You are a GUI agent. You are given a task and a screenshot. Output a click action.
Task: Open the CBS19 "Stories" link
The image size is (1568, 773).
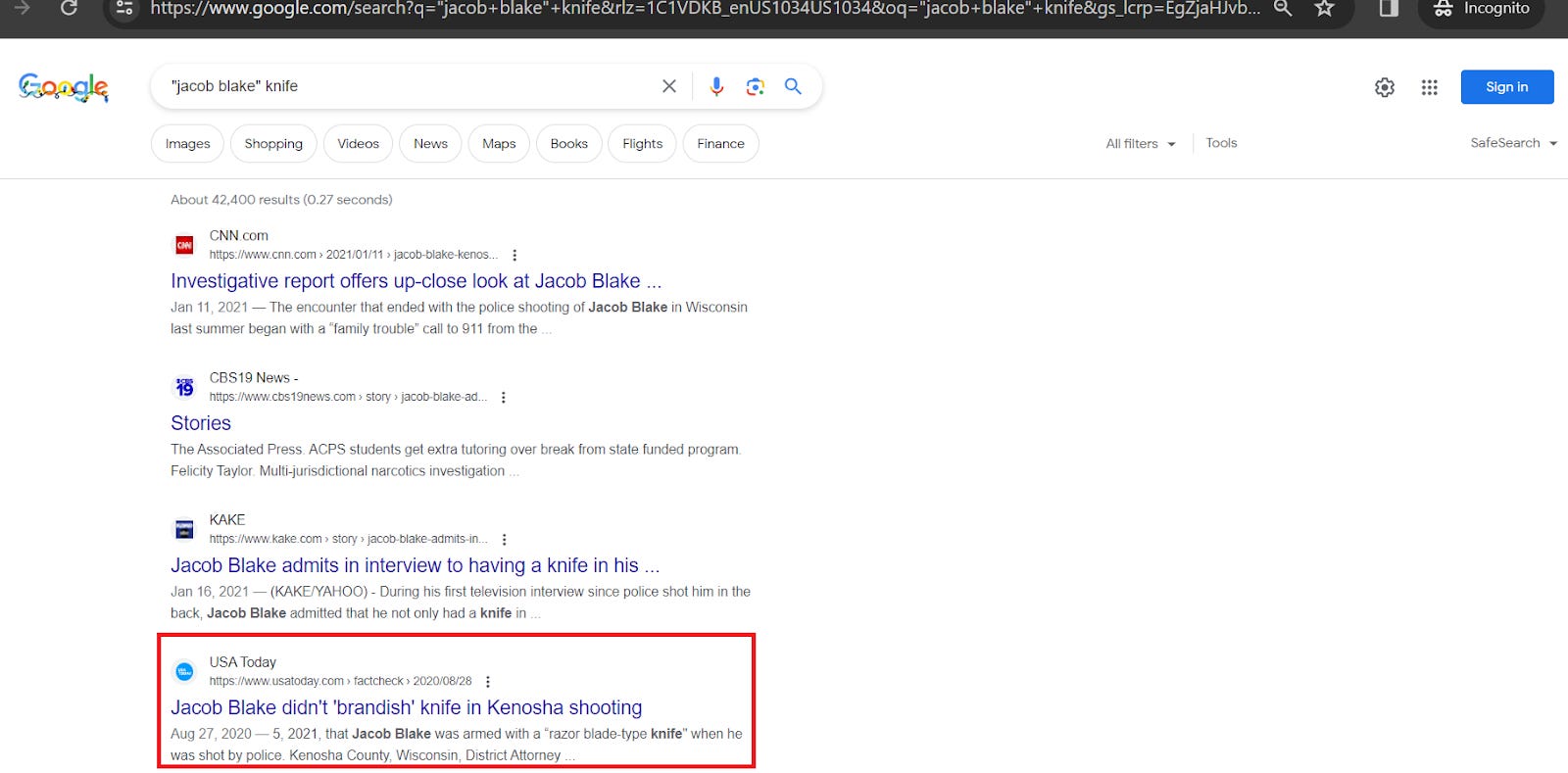coord(201,423)
